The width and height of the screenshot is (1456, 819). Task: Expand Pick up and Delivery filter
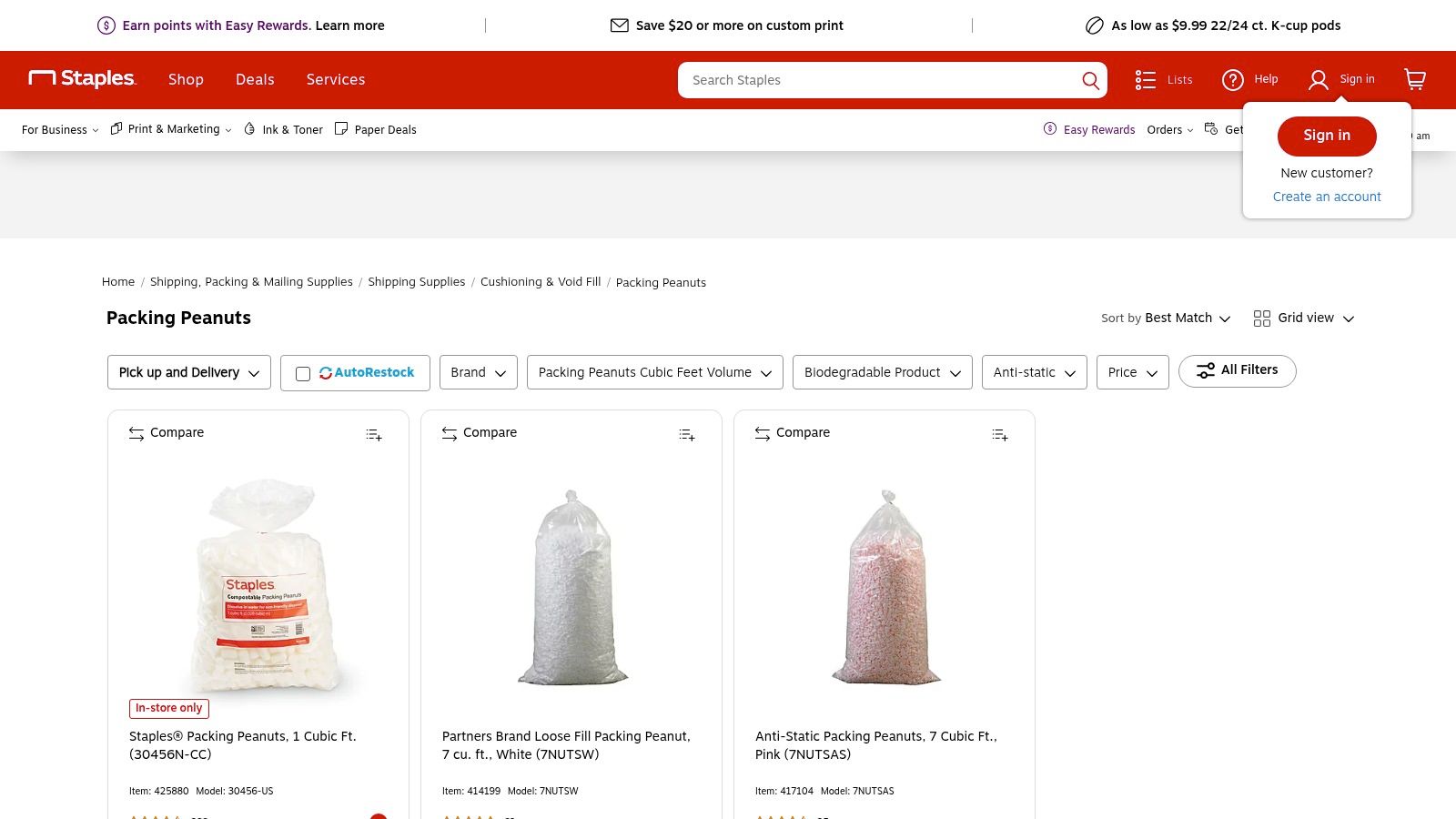pos(189,372)
